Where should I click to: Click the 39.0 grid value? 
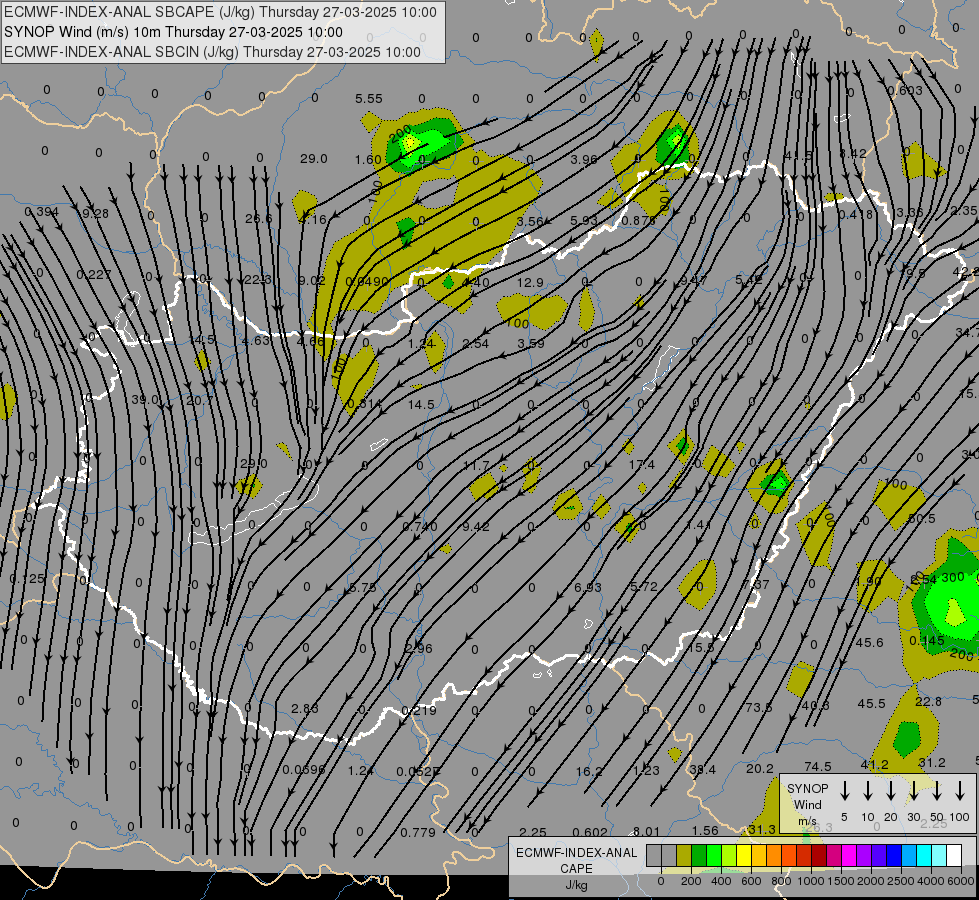pyautogui.click(x=145, y=400)
